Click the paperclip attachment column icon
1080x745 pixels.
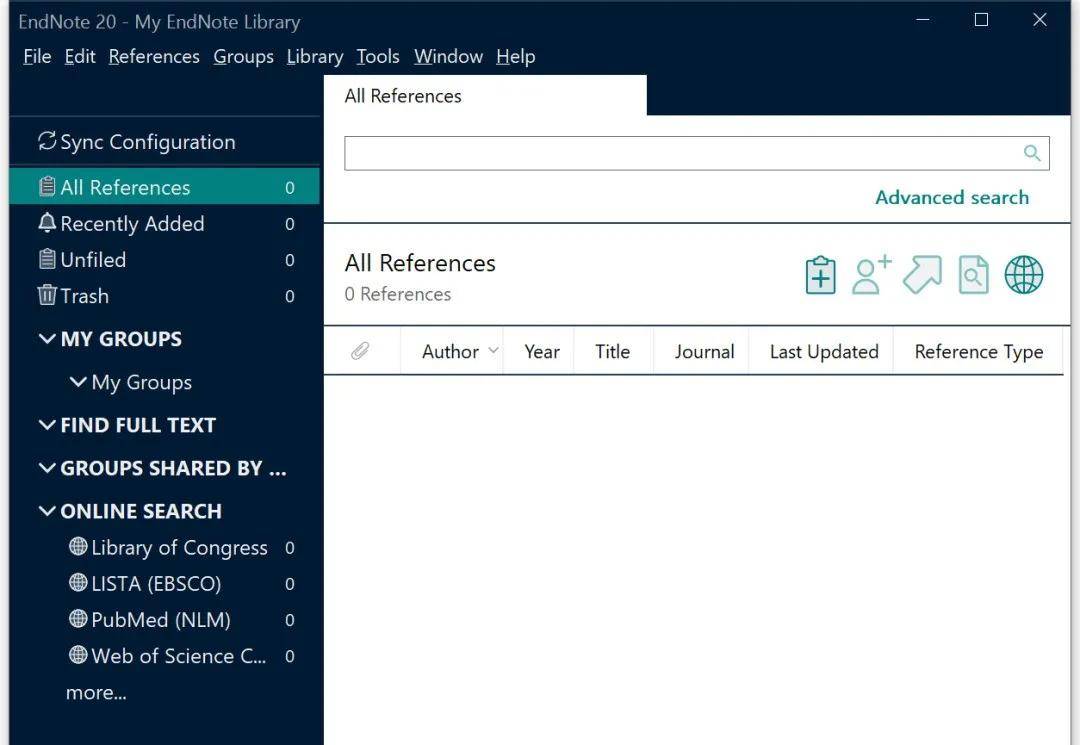click(360, 351)
